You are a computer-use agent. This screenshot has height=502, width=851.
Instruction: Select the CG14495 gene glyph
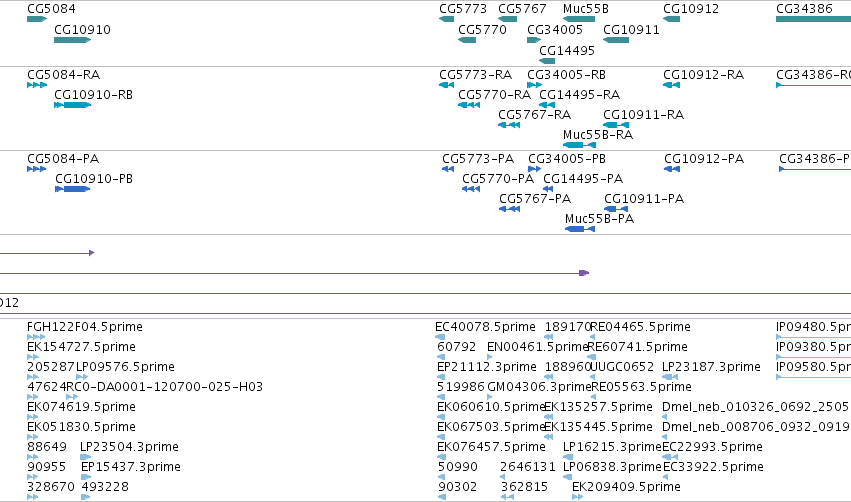pos(547,61)
